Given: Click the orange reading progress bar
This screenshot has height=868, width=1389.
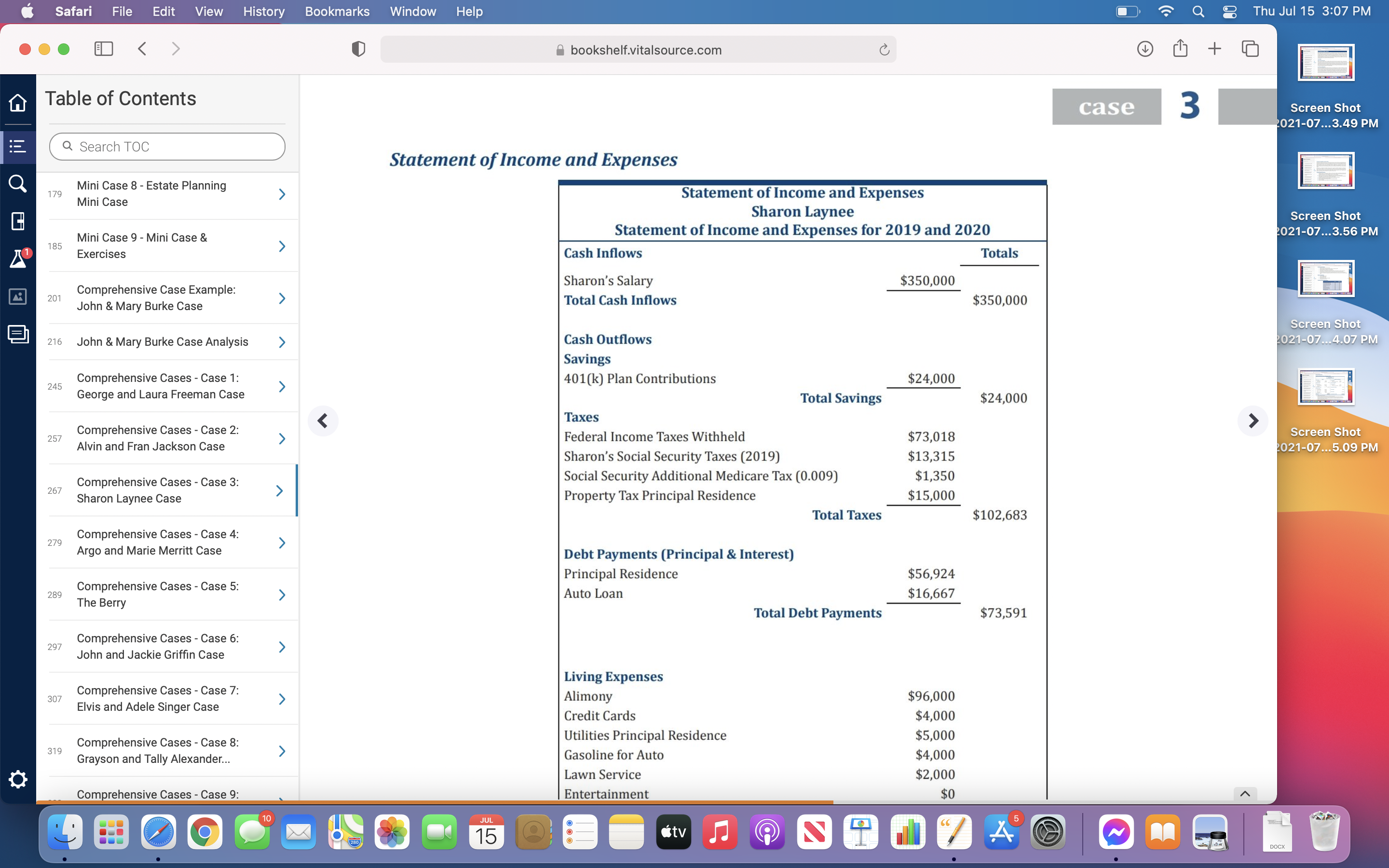Looking at the screenshot, I should click(435, 802).
